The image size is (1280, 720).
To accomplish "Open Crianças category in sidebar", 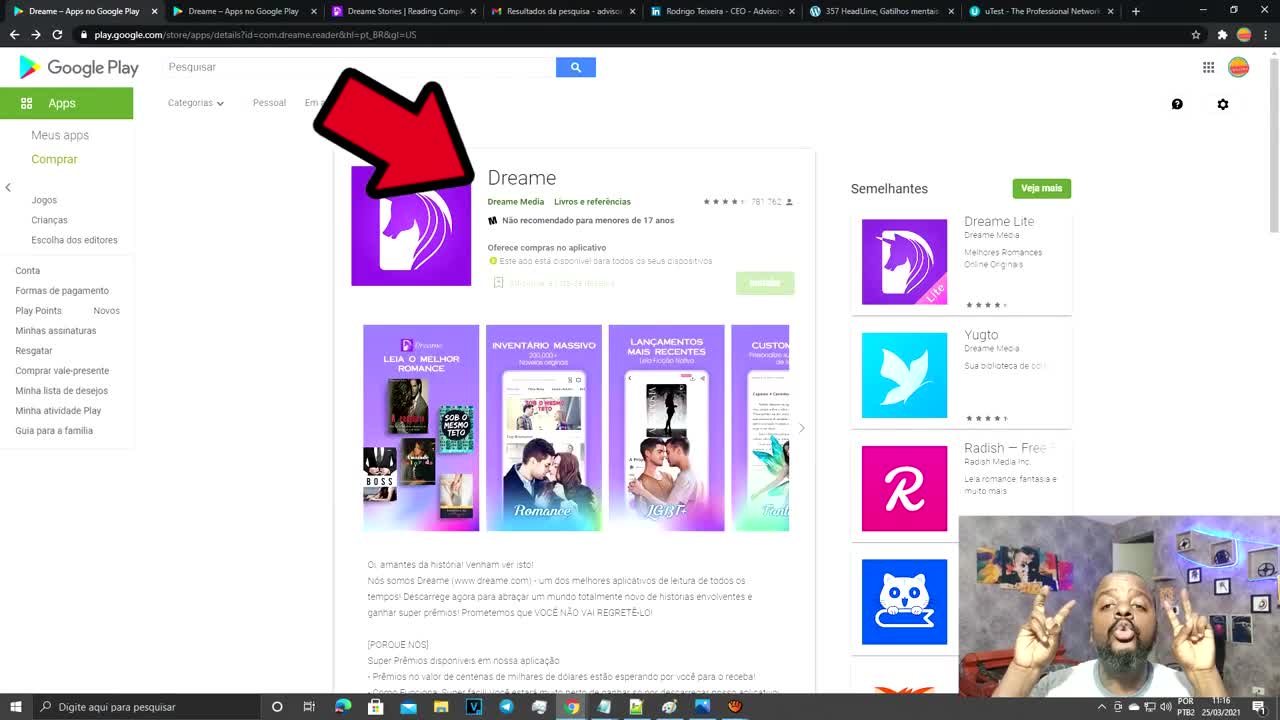I will click(49, 220).
